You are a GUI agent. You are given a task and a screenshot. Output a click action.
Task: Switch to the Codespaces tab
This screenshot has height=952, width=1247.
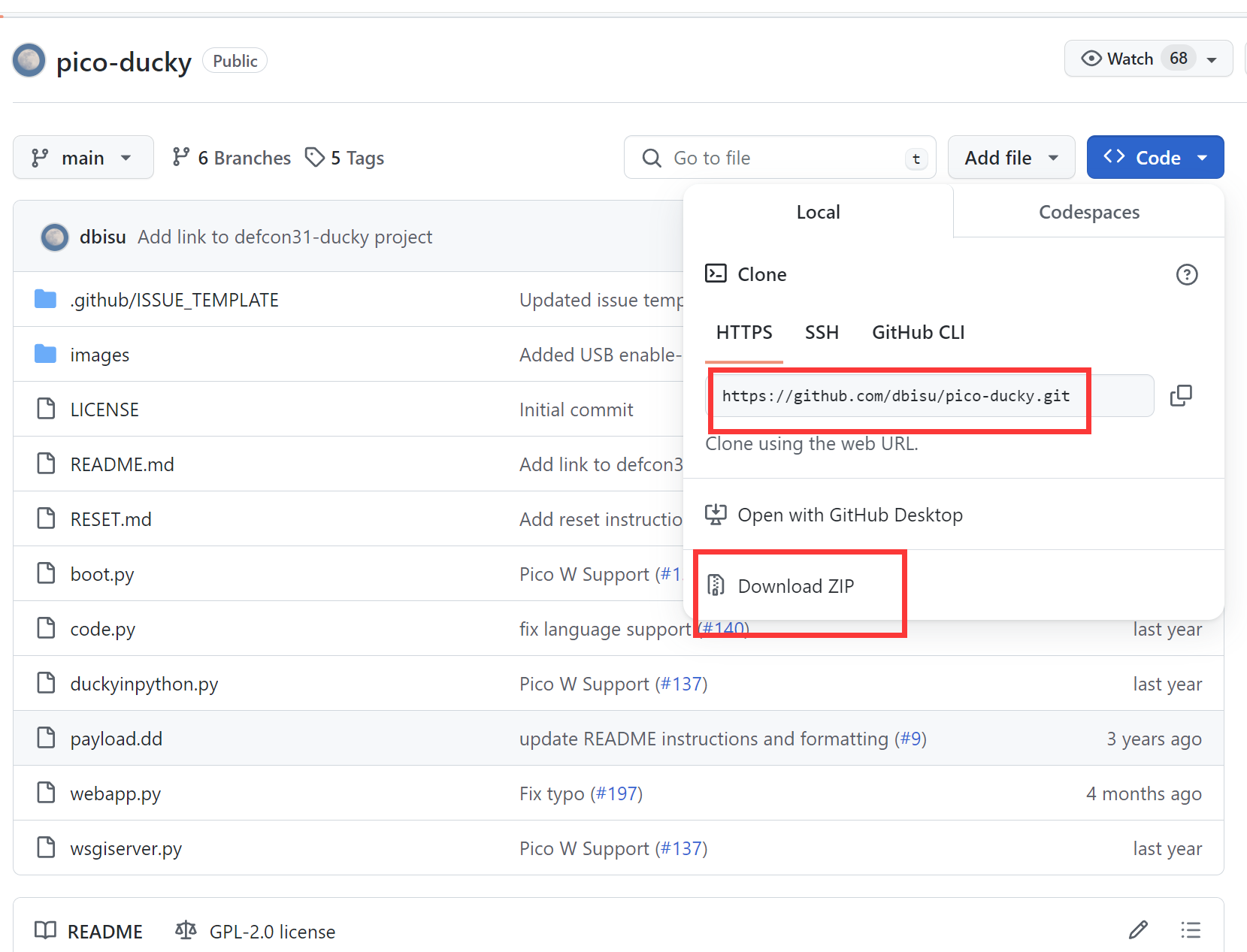tap(1089, 212)
